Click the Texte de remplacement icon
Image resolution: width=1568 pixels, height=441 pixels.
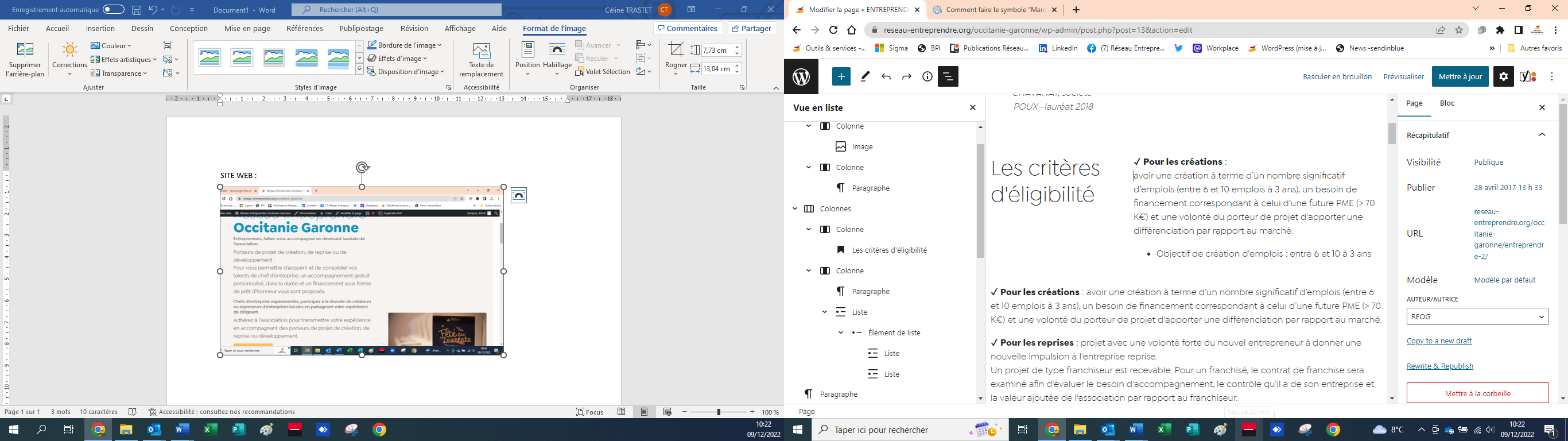click(x=481, y=59)
